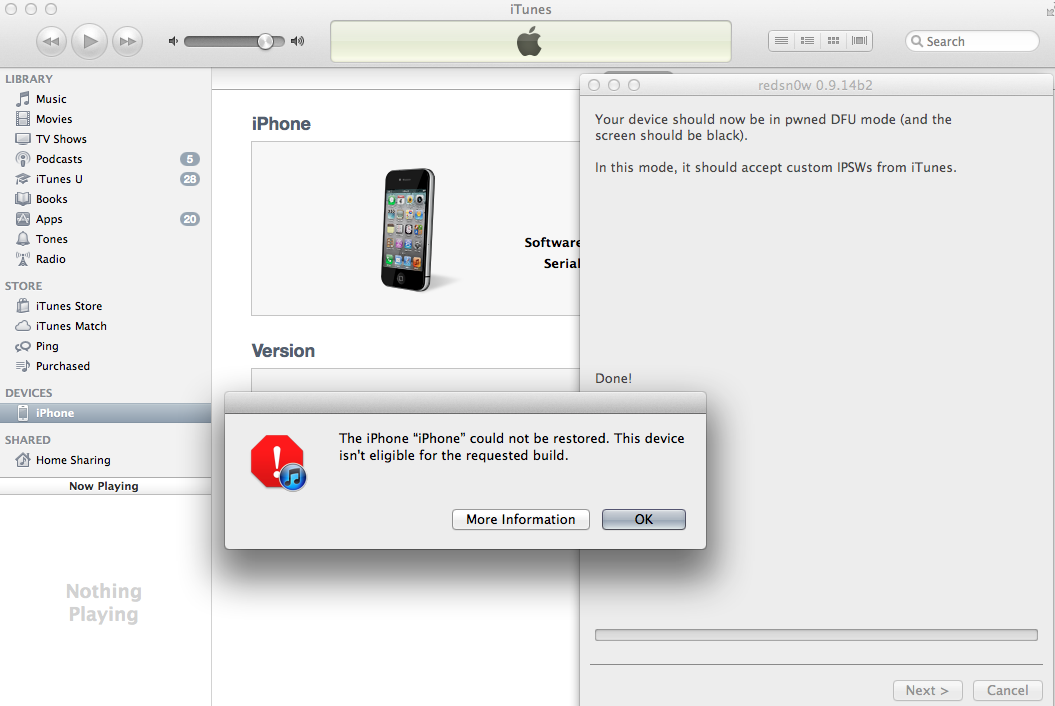Screen dimensions: 1055x706
Task: Click the volume slider knob
Action: click(x=266, y=41)
